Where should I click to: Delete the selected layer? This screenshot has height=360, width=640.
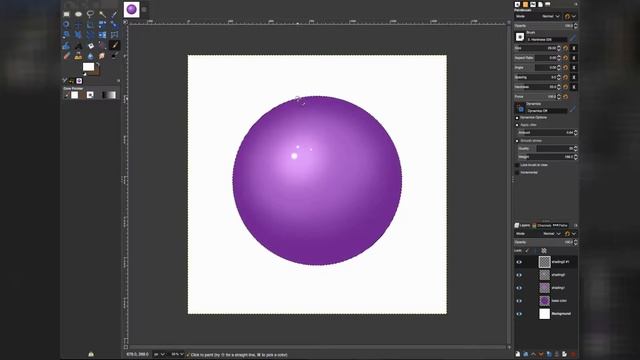click(573, 354)
